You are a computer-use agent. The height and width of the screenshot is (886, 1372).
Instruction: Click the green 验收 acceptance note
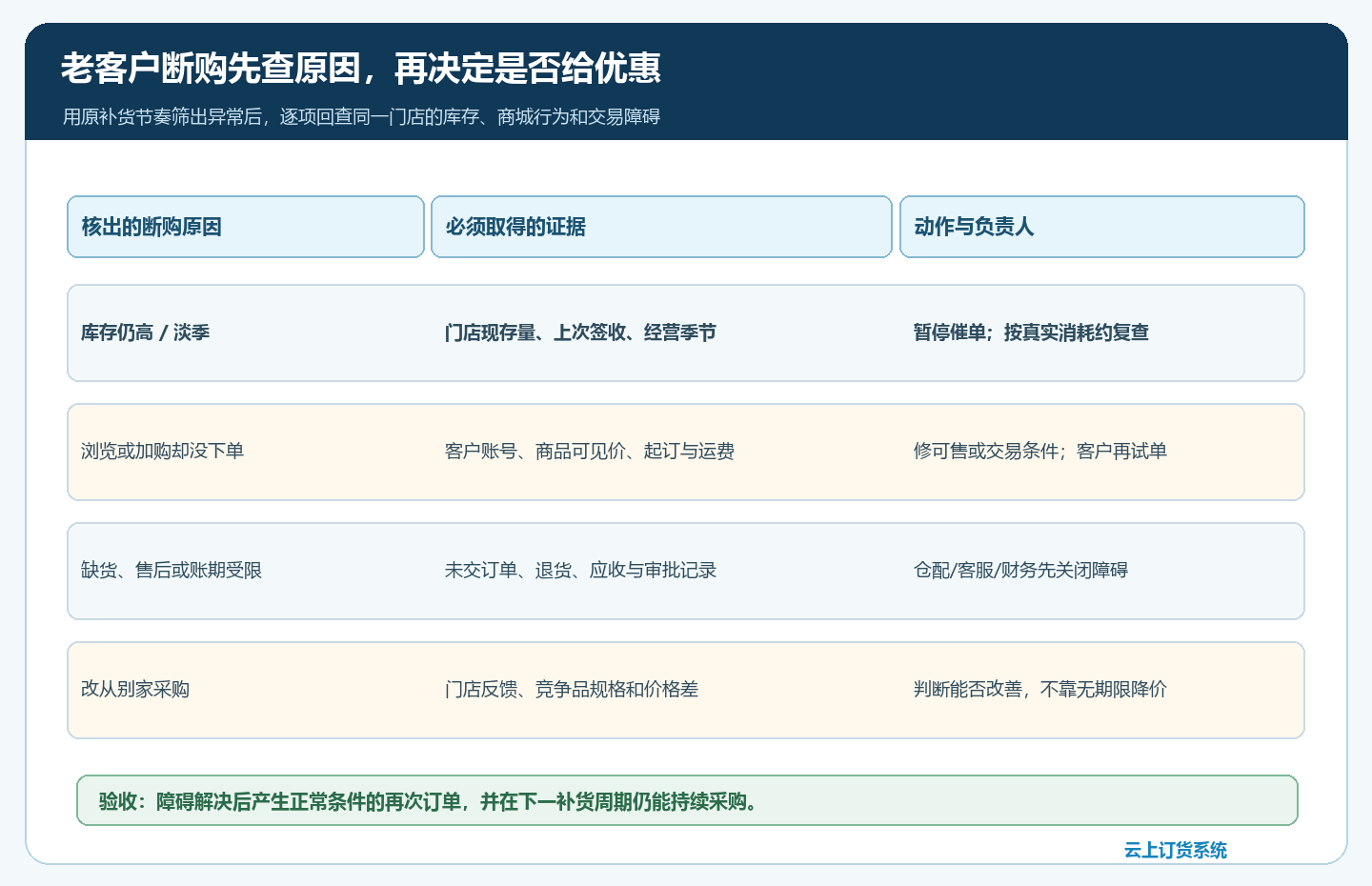click(687, 800)
